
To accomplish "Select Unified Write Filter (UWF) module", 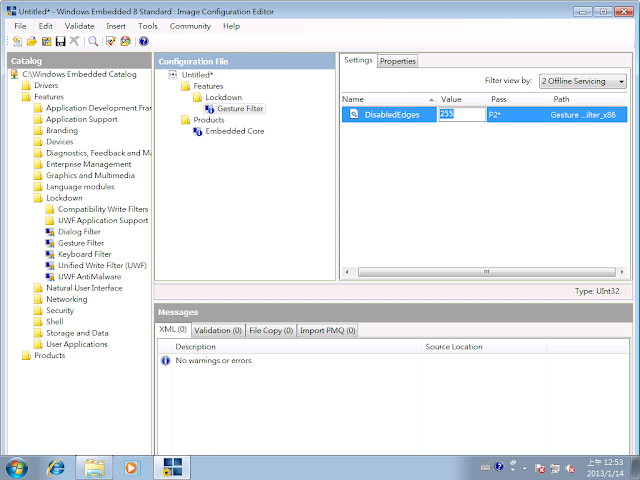I will click(x=102, y=266).
